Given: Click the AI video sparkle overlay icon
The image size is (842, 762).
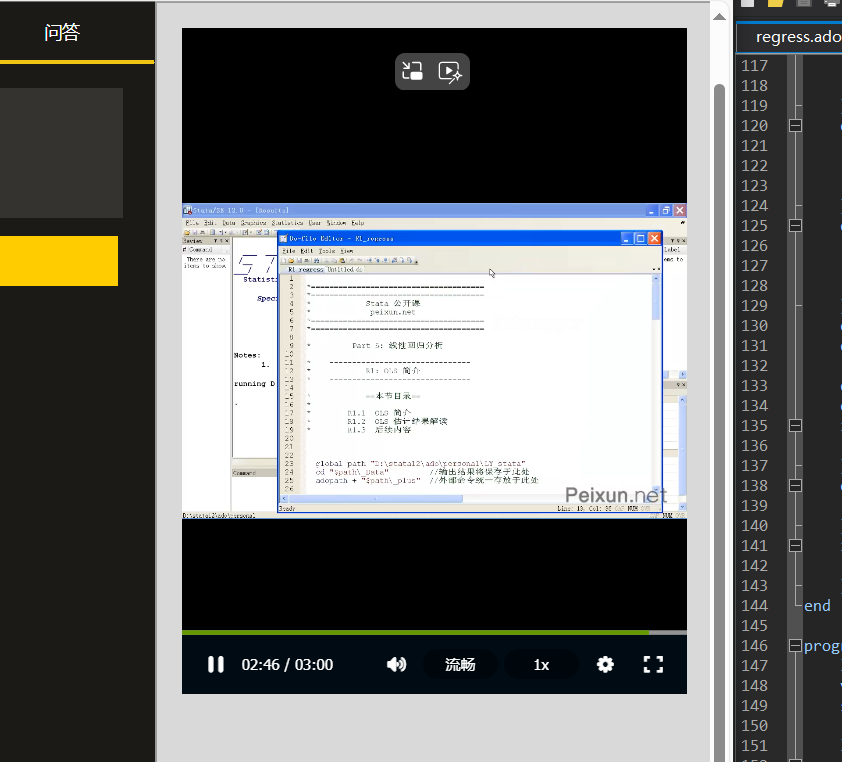Looking at the screenshot, I should [x=450, y=71].
